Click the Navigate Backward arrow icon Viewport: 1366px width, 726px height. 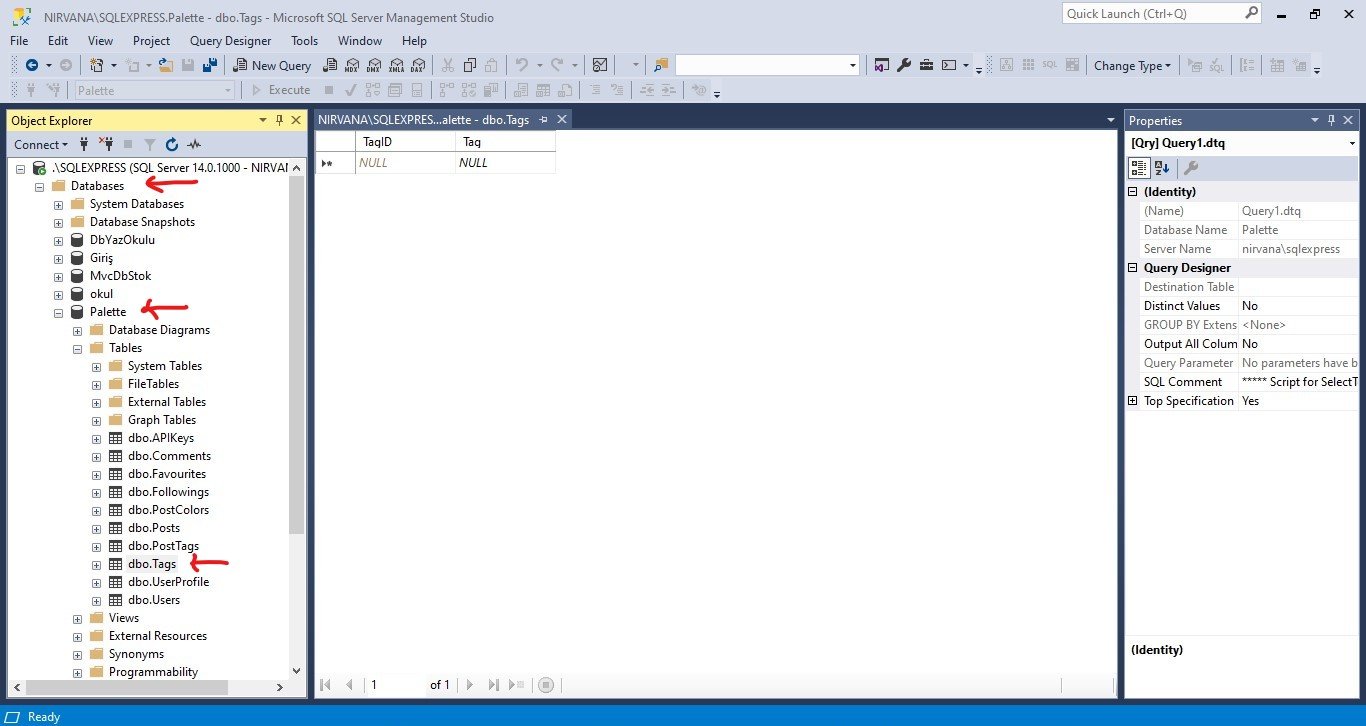32,65
